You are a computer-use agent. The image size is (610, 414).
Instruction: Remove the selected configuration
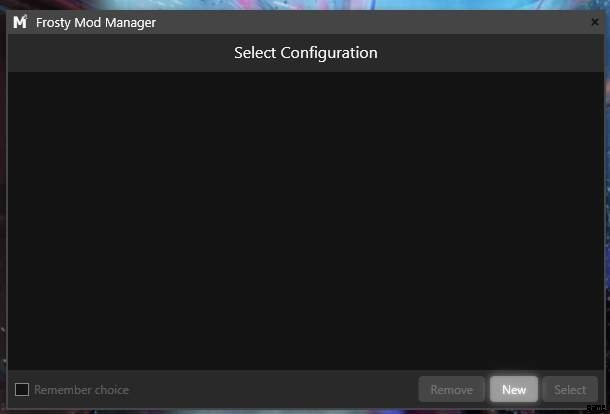point(451,390)
